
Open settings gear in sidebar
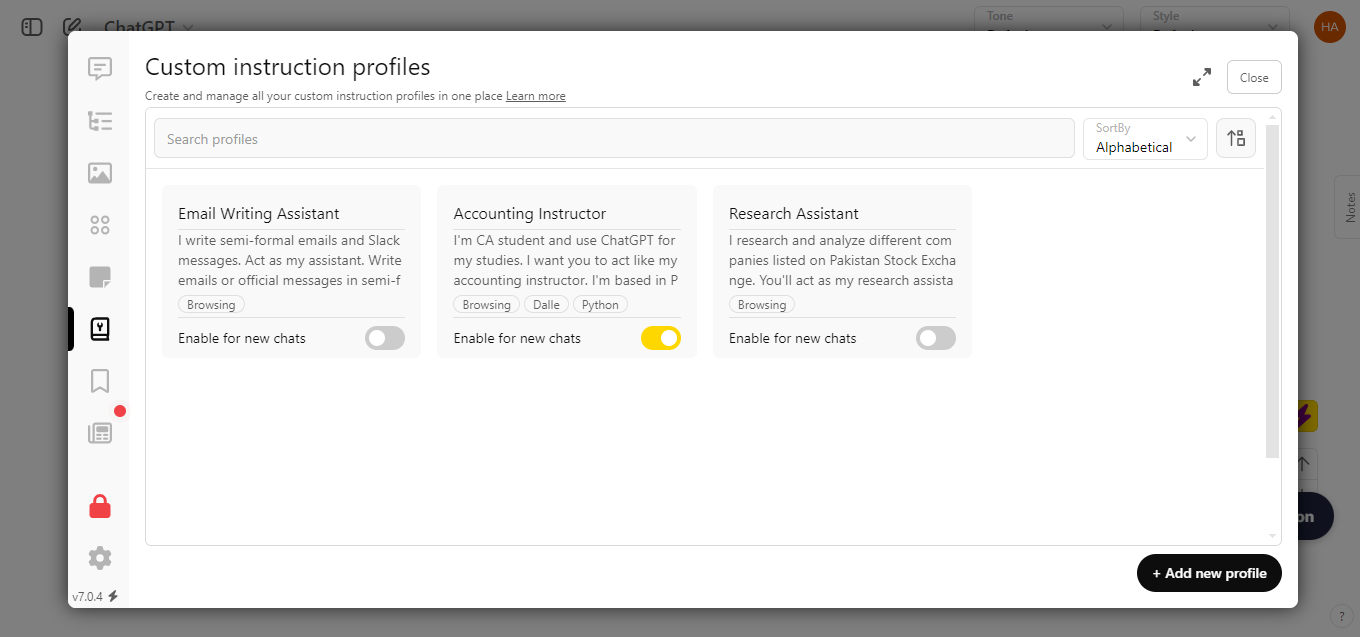(x=100, y=558)
